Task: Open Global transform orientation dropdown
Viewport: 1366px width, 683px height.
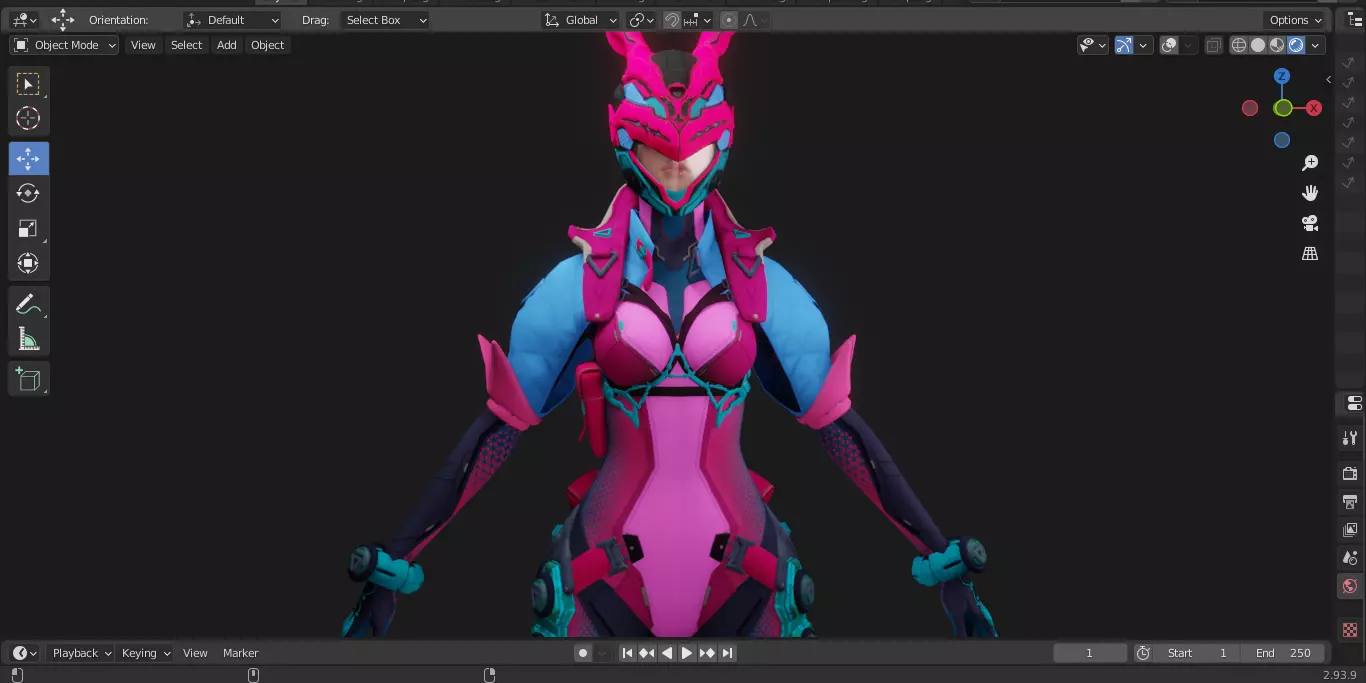Action: click(582, 20)
